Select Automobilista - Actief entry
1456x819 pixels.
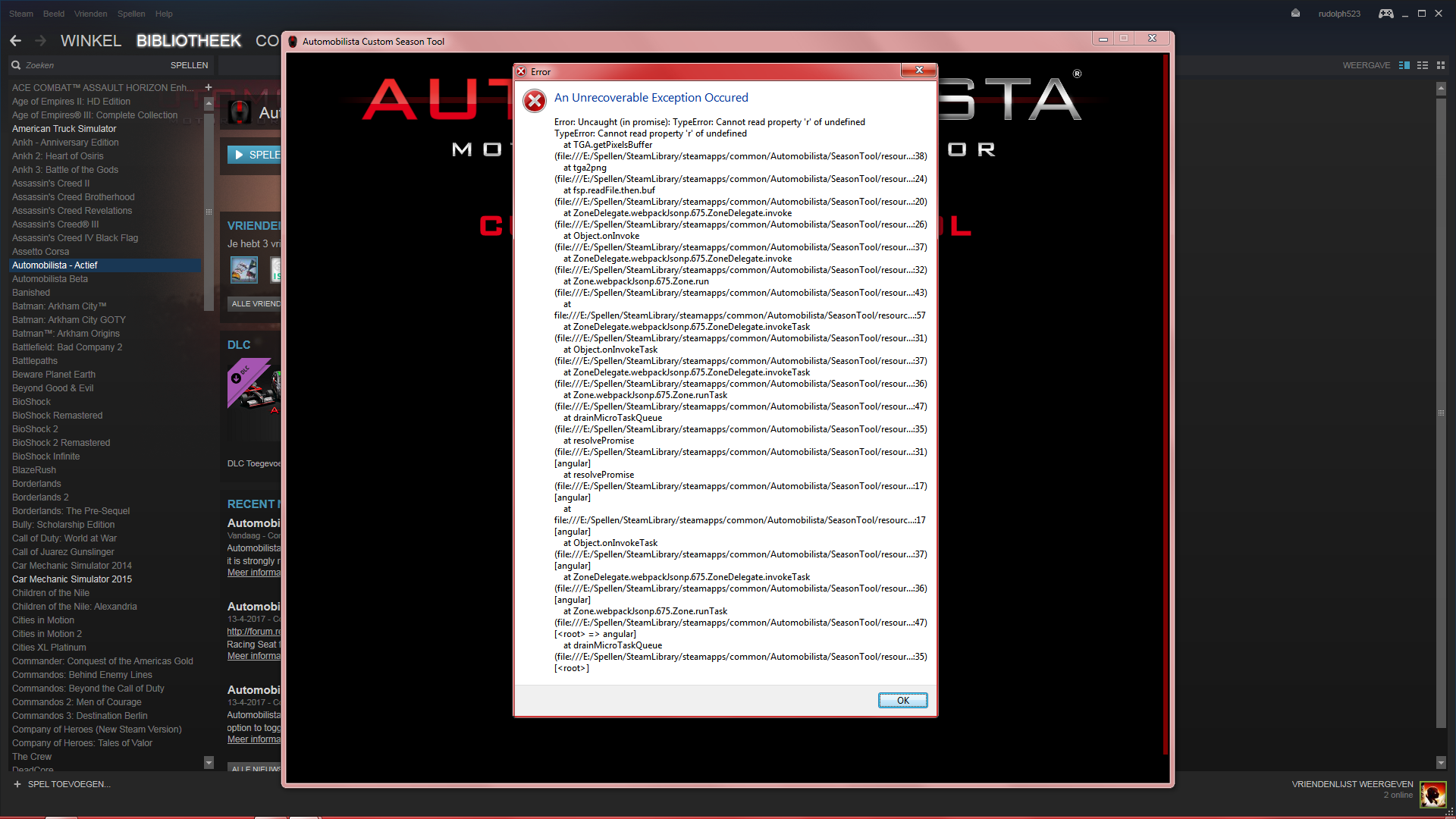coord(106,265)
